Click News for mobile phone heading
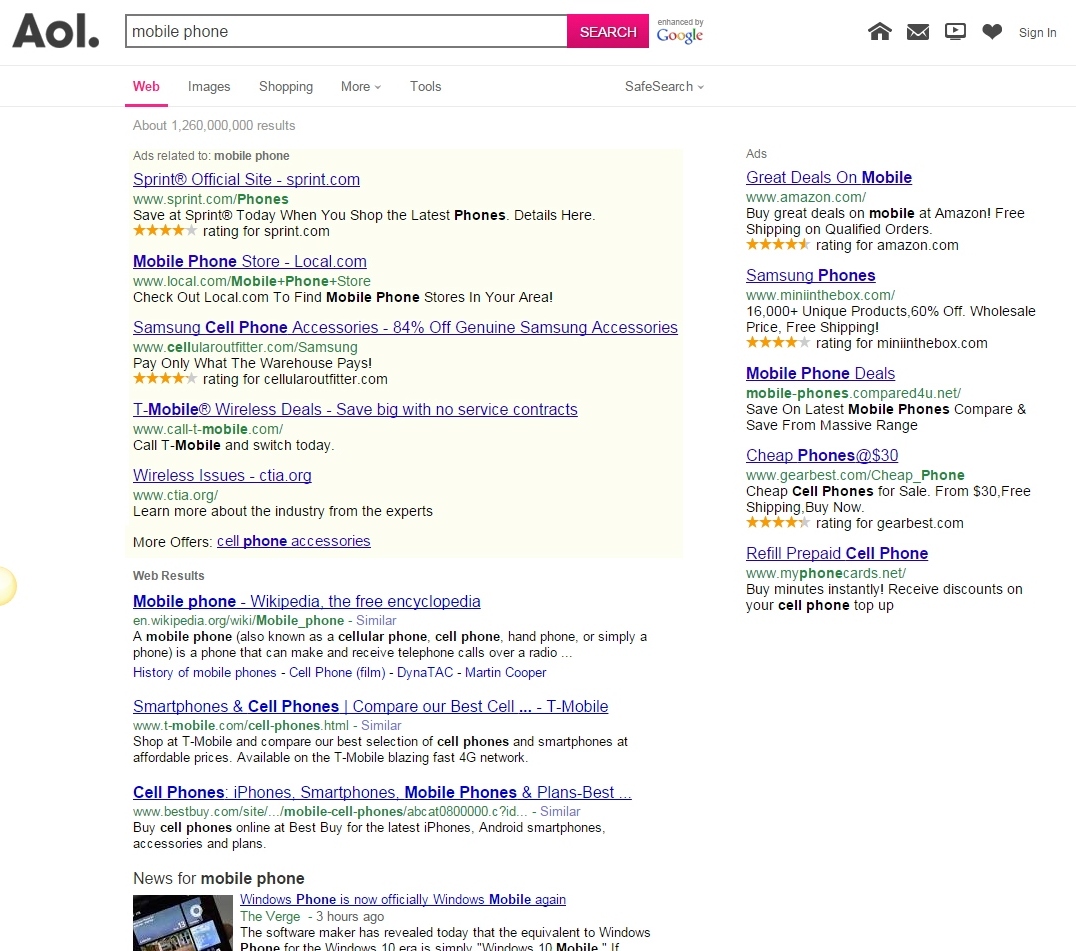This screenshot has height=951, width=1076. click(x=219, y=878)
